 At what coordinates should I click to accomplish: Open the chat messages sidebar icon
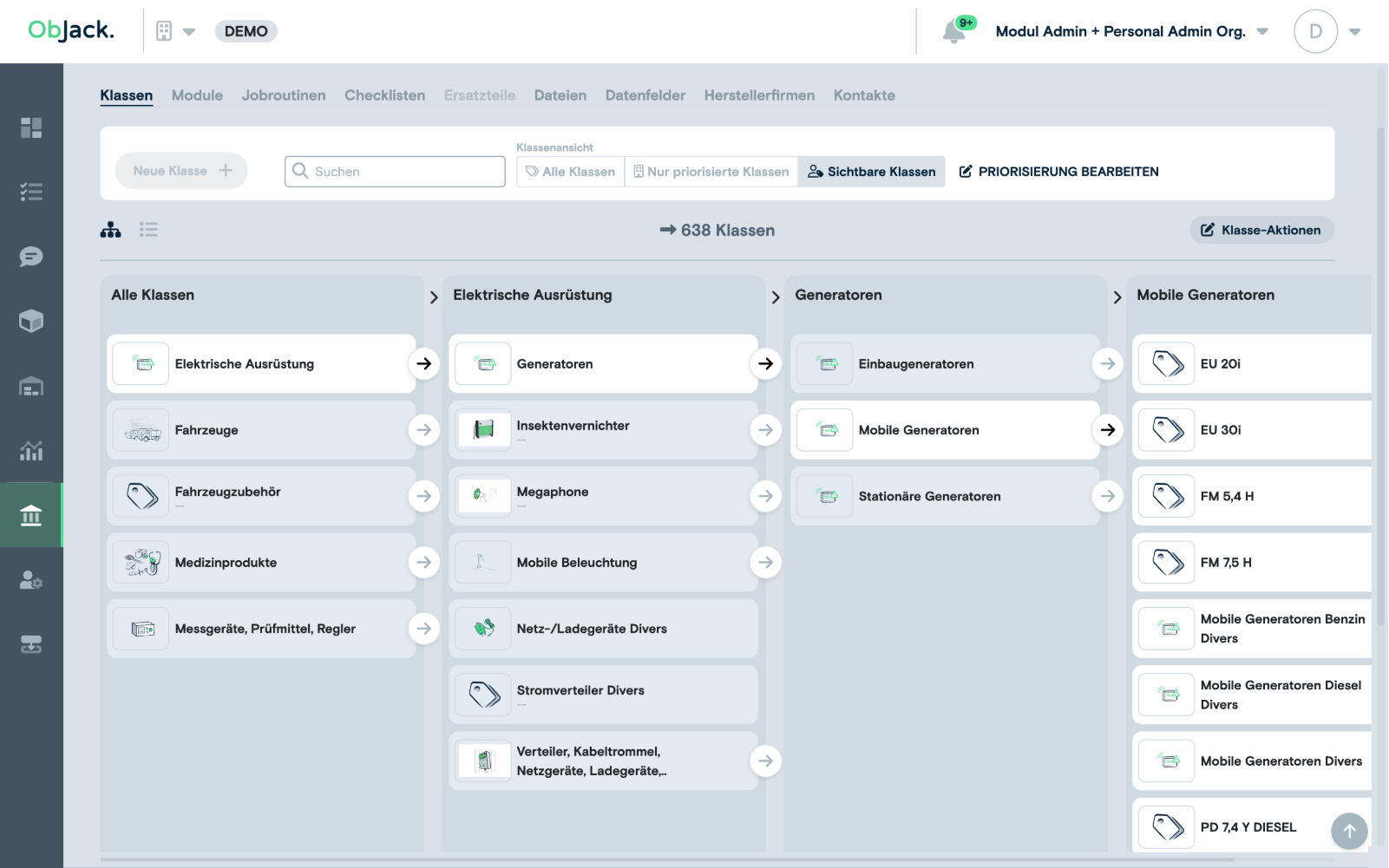(x=32, y=257)
